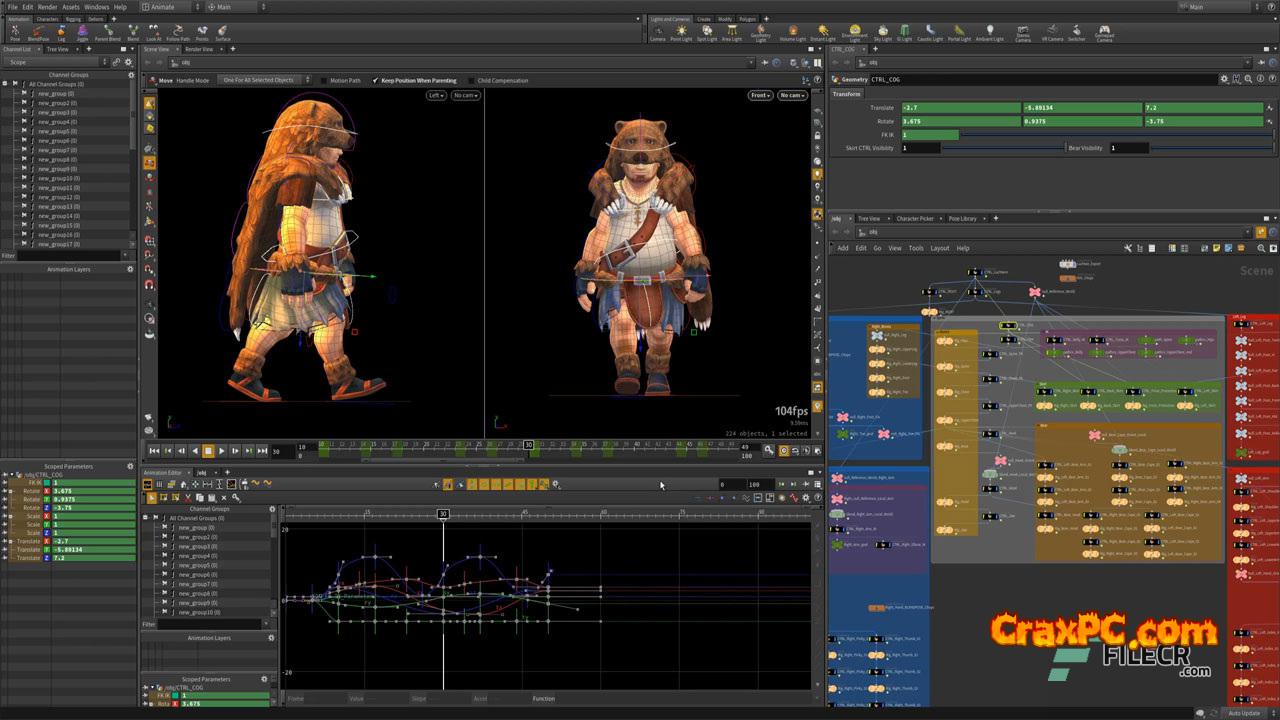Uncheck Keep Position When Parenting
This screenshot has height=720, width=1280.
tap(375, 80)
